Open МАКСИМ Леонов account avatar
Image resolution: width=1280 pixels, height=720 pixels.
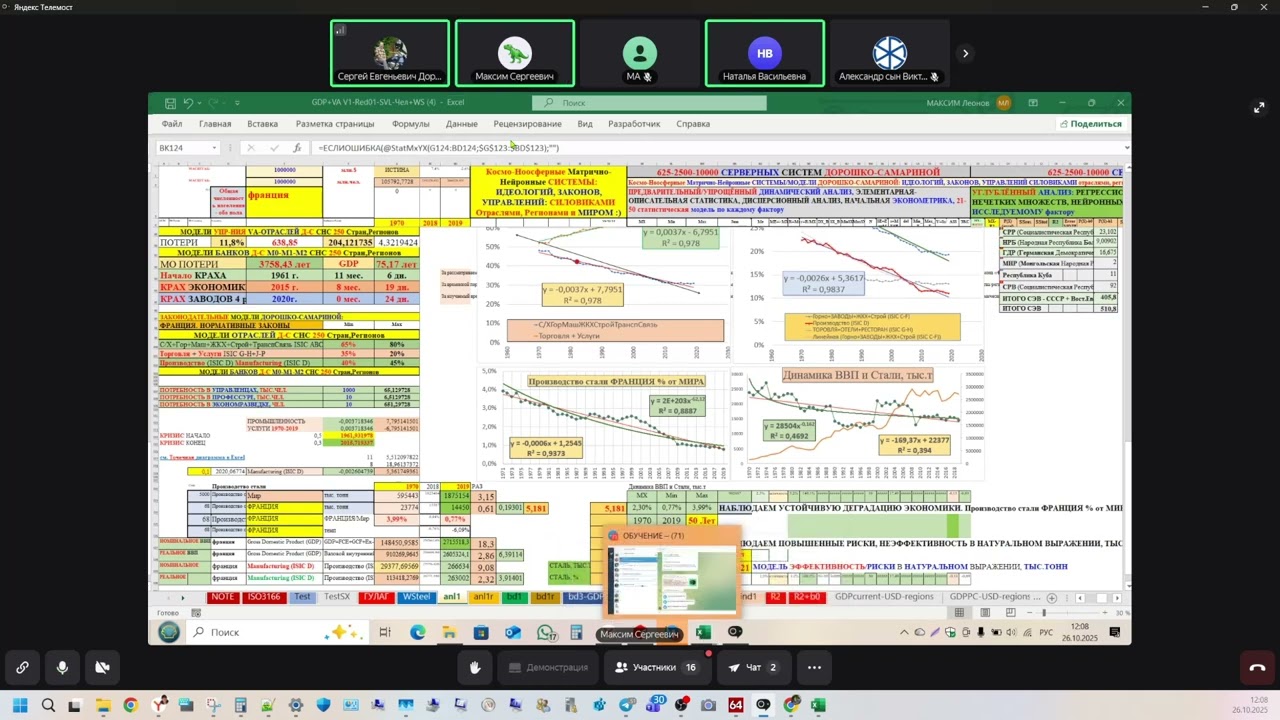coord(1004,103)
